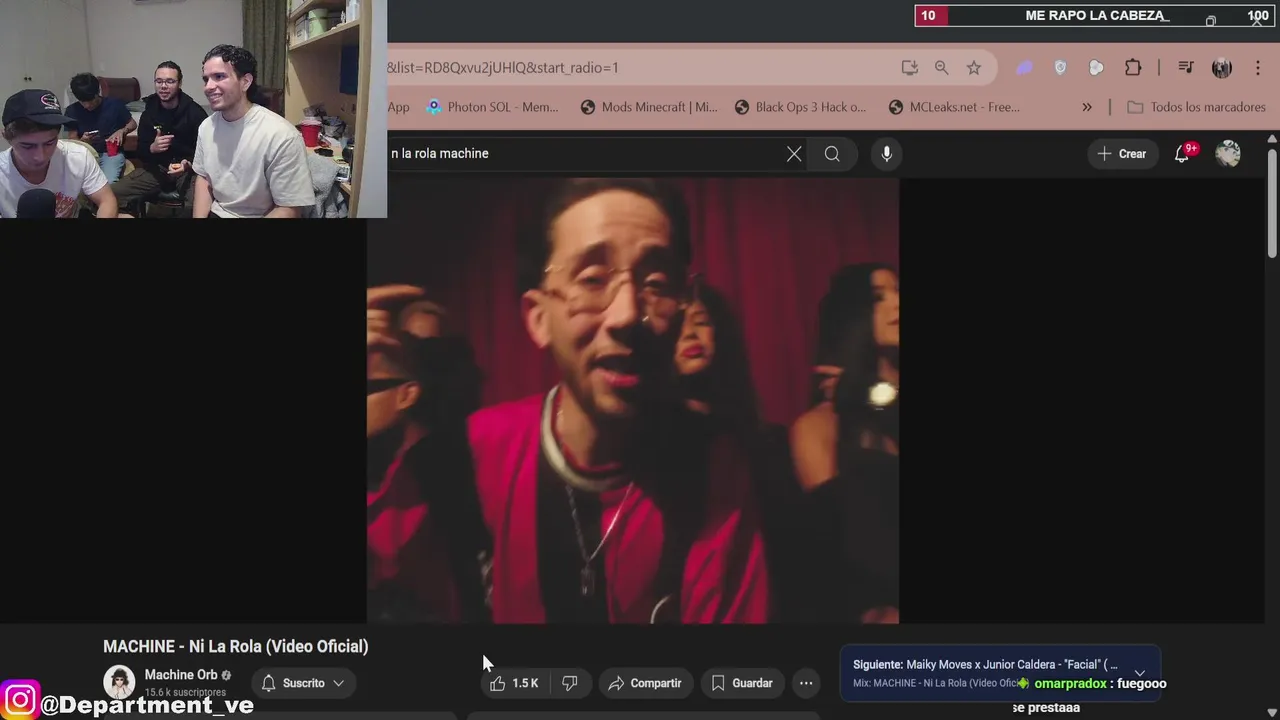
Task: Click the Siguiente next video title
Action: click(x=985, y=665)
